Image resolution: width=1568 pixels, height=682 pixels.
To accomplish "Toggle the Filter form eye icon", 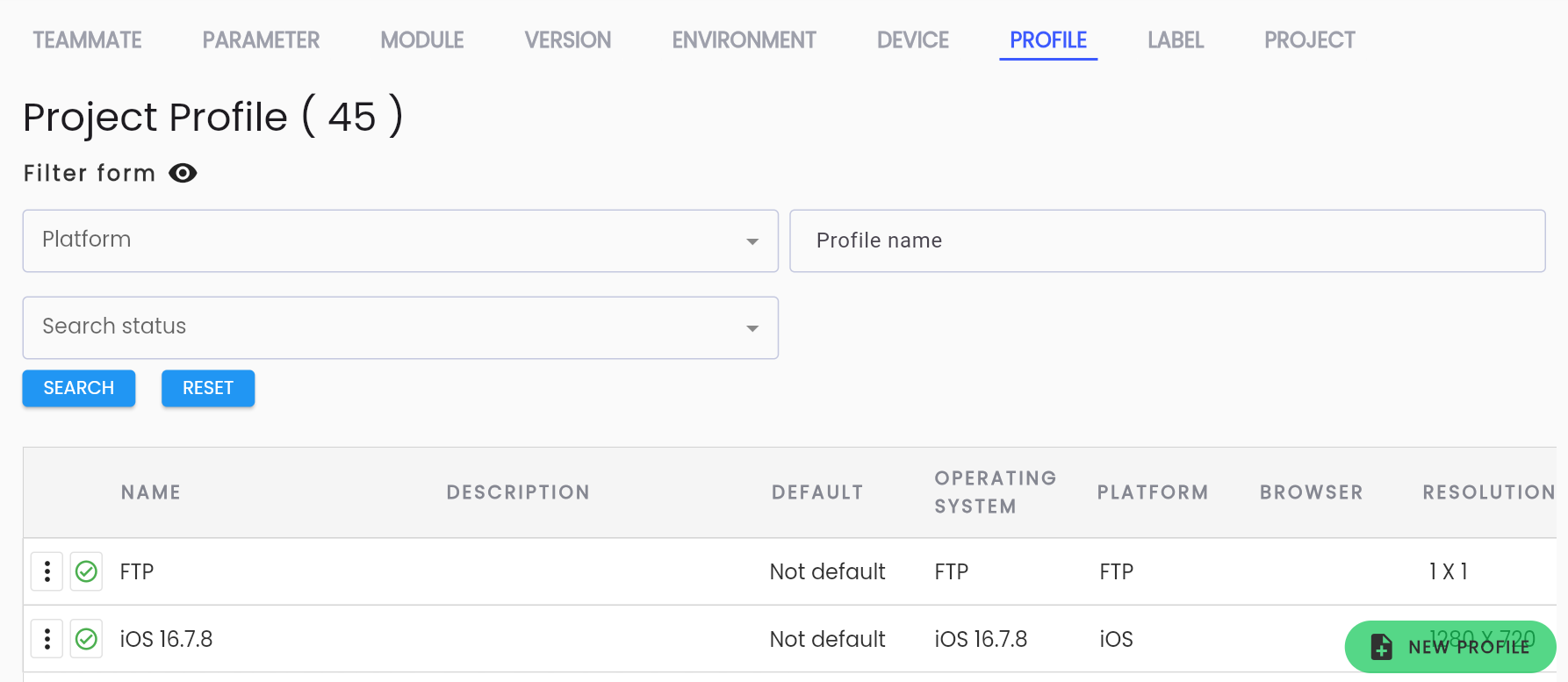I will pos(183,173).
